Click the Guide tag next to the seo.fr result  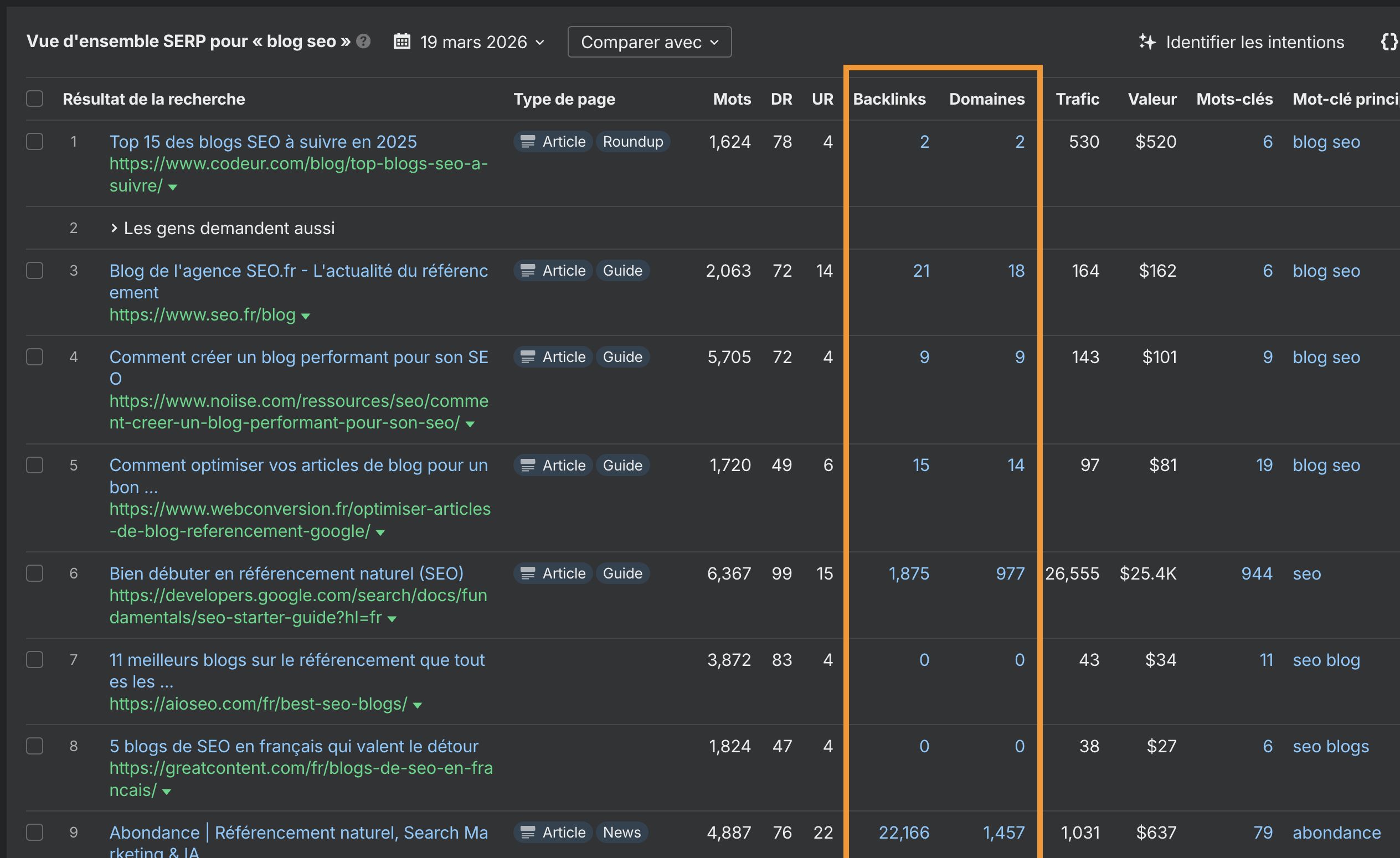[622, 270]
